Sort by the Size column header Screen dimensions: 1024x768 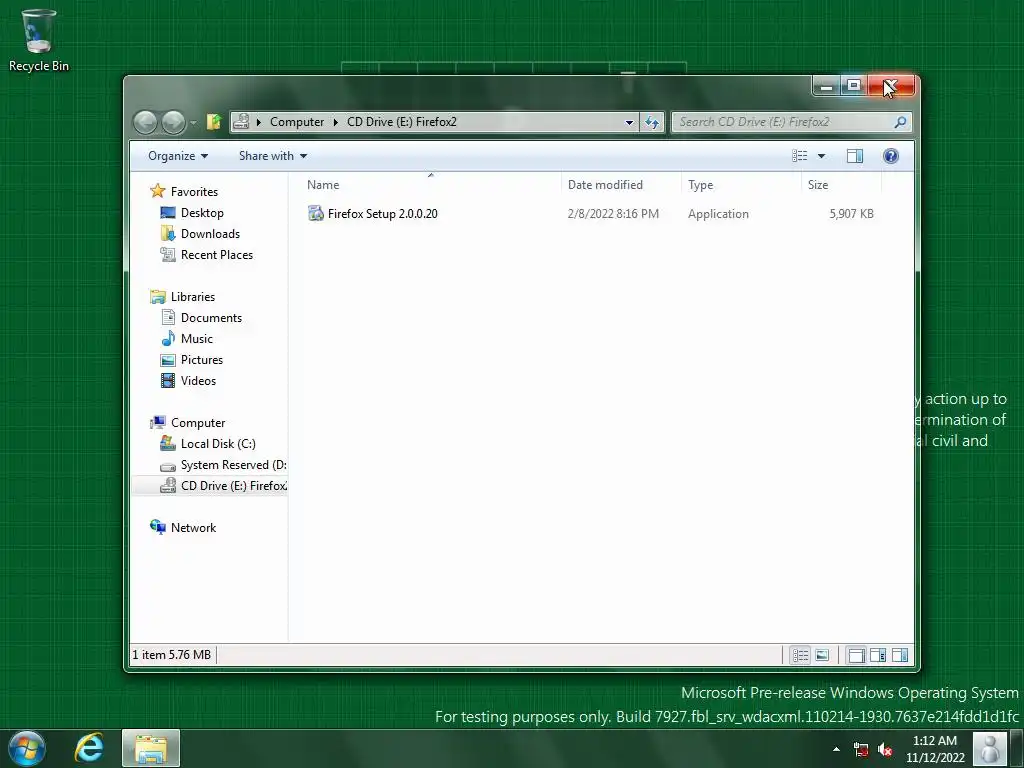(841, 185)
